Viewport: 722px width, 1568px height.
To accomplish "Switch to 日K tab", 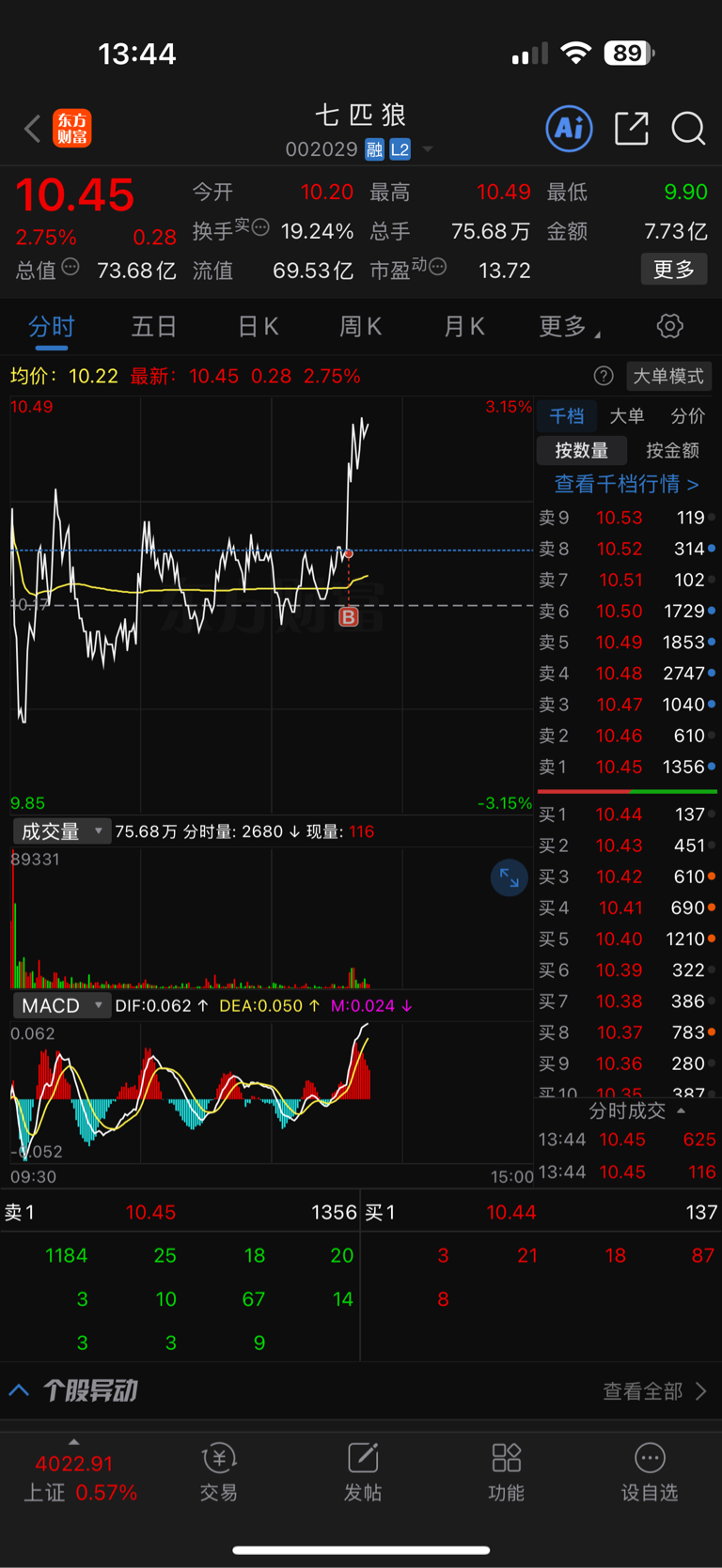I will (258, 327).
